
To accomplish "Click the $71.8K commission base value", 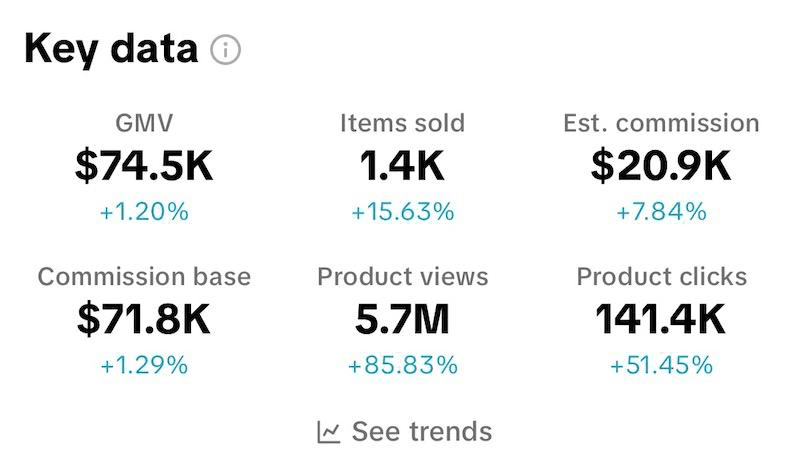I will click(144, 320).
